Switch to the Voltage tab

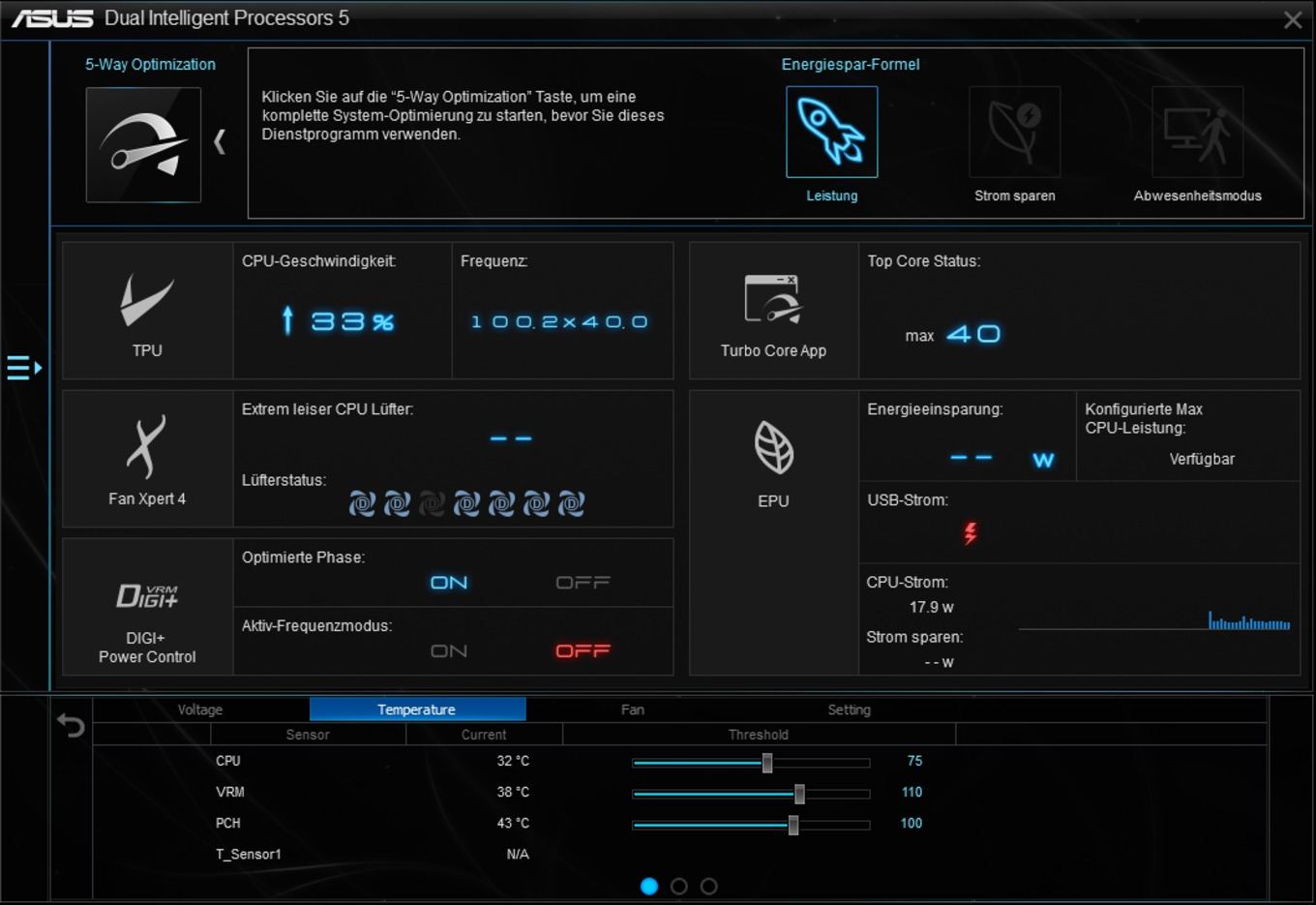tap(200, 709)
